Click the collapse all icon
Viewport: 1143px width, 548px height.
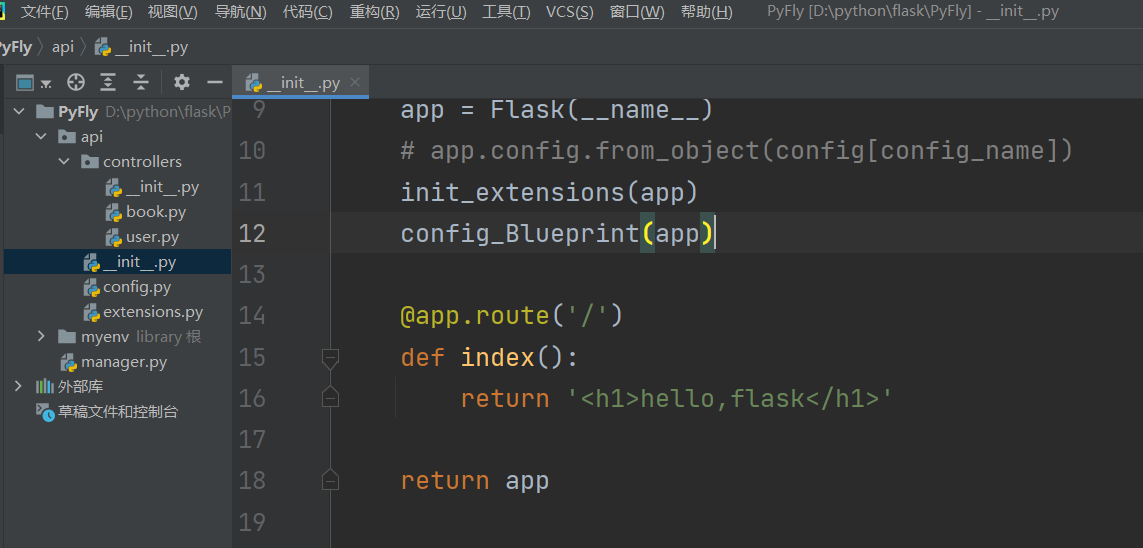[x=141, y=82]
